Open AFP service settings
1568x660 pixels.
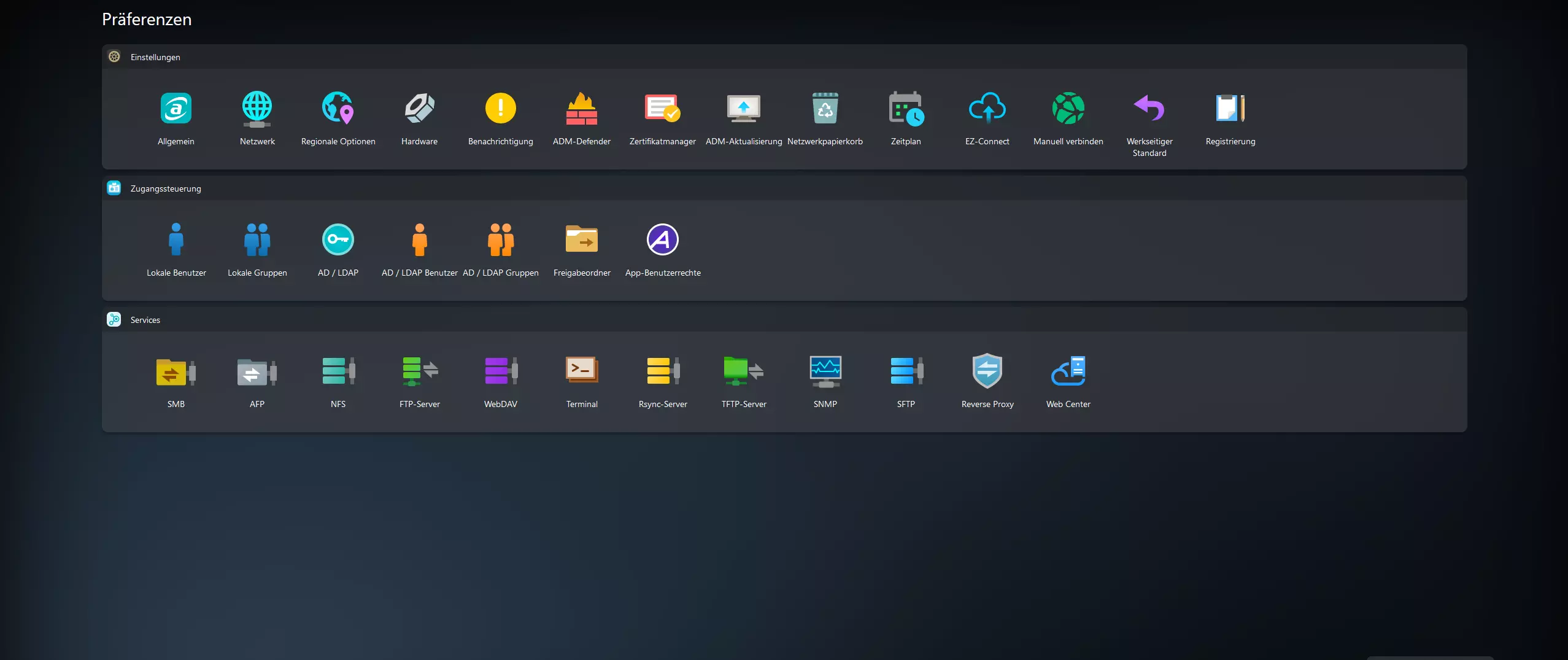click(257, 371)
